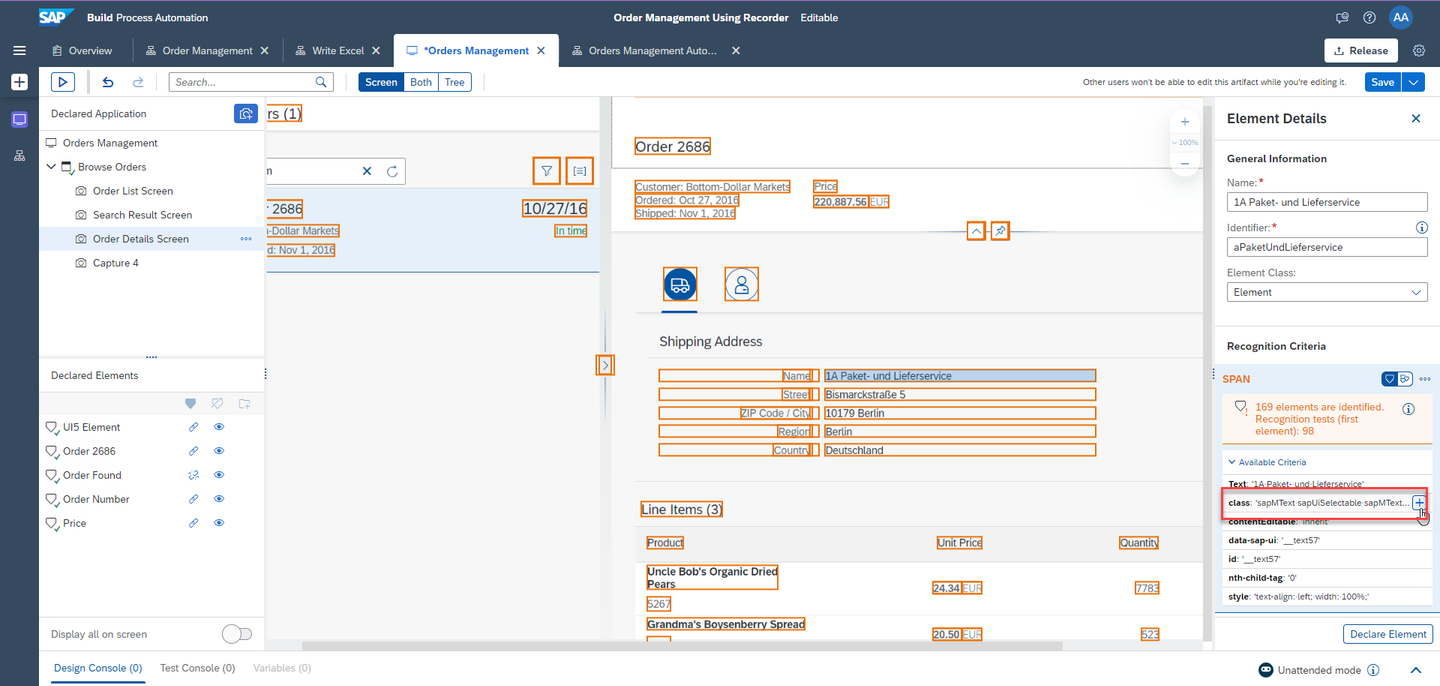Open the Test Console tab
The width and height of the screenshot is (1440, 686).
pos(197,668)
